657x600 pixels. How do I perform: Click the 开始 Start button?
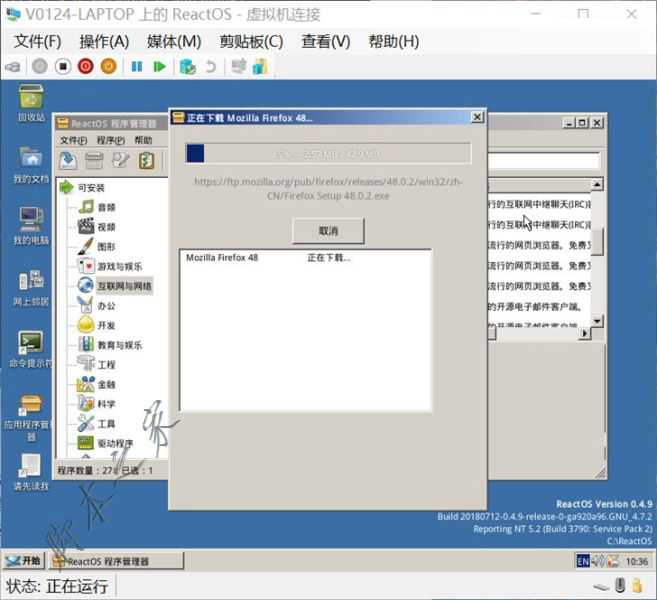[x=25, y=561]
